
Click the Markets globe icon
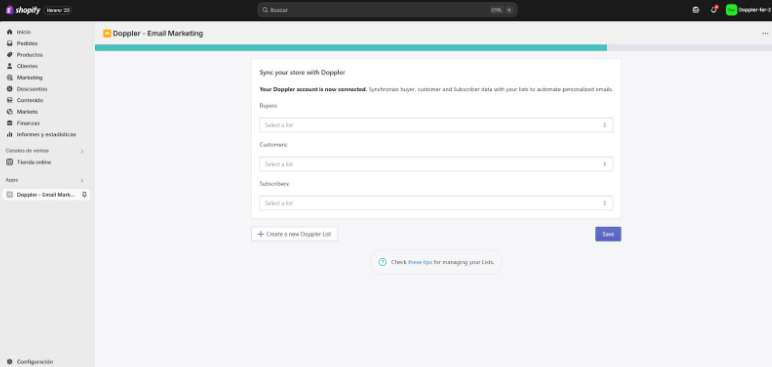pos(9,111)
